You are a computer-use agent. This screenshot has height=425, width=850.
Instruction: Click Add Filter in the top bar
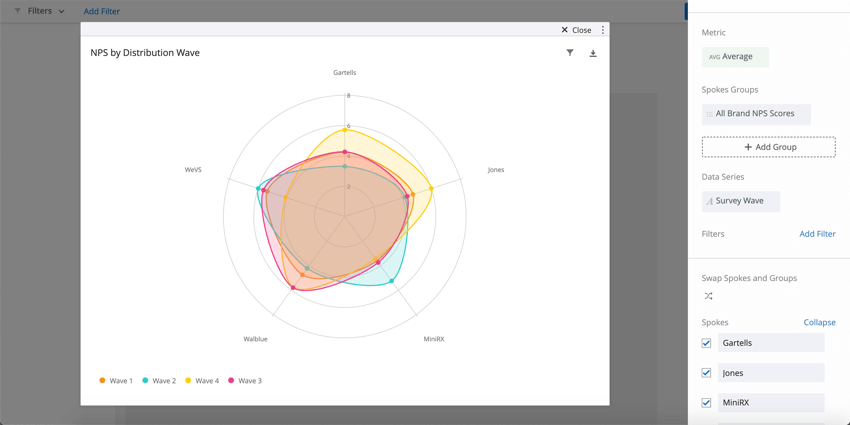point(101,12)
